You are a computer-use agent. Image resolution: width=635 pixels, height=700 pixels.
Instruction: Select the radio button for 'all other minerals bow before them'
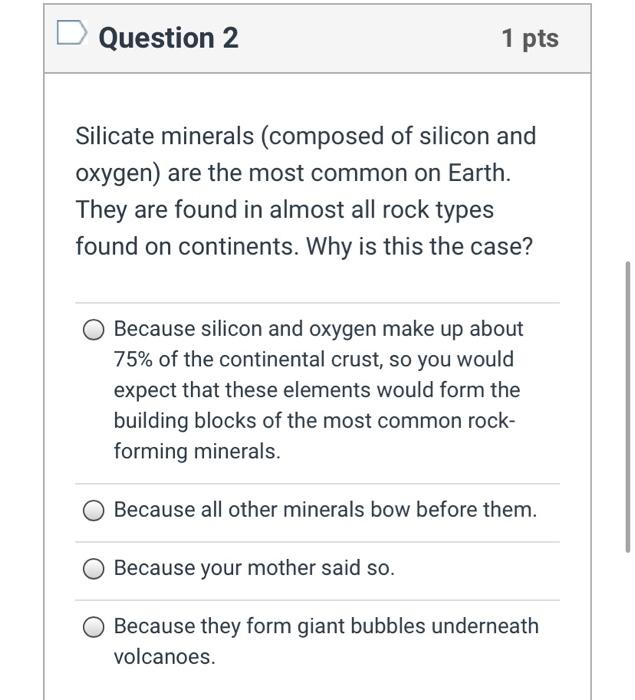[93, 510]
